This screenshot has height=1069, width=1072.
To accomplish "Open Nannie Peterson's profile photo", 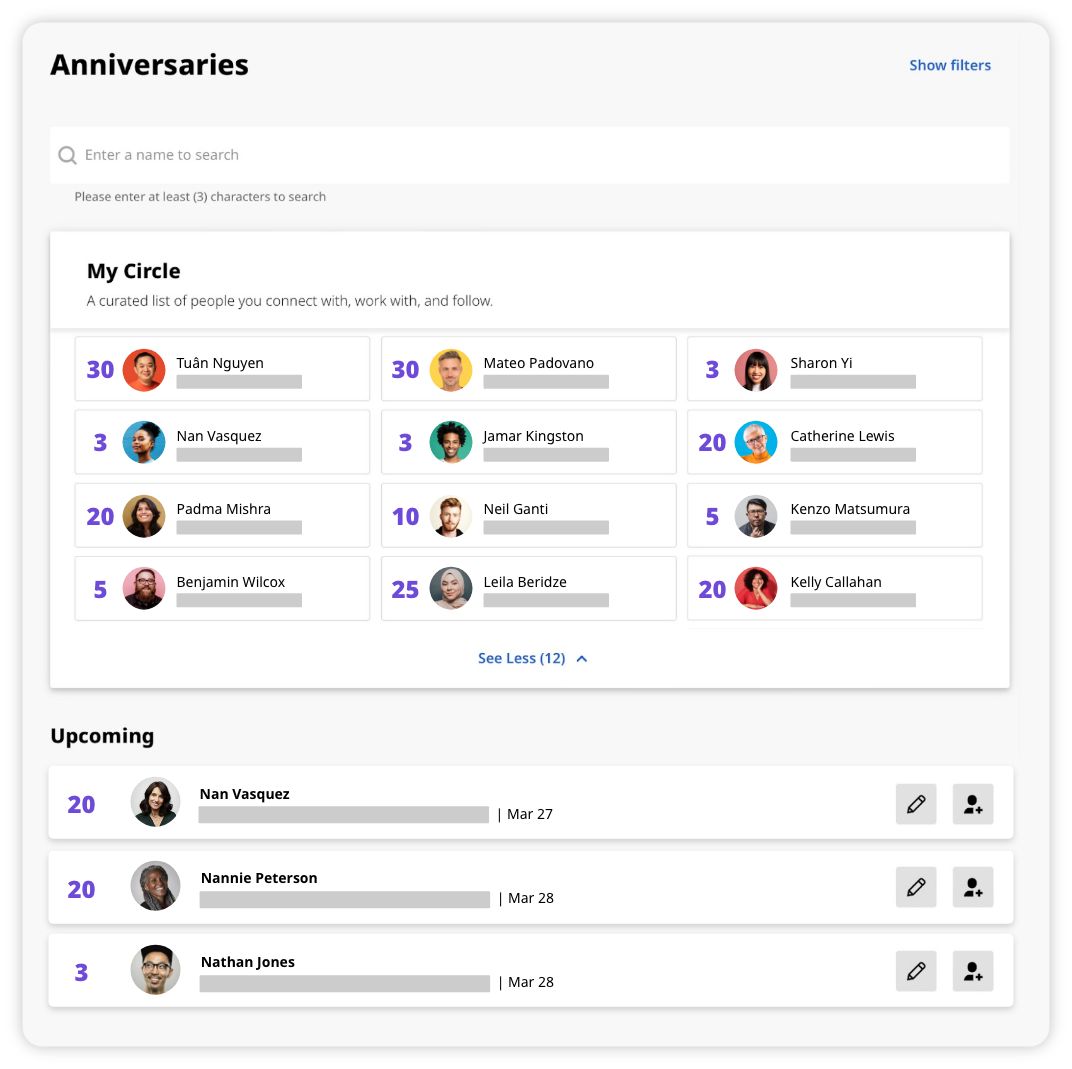I will point(155,886).
